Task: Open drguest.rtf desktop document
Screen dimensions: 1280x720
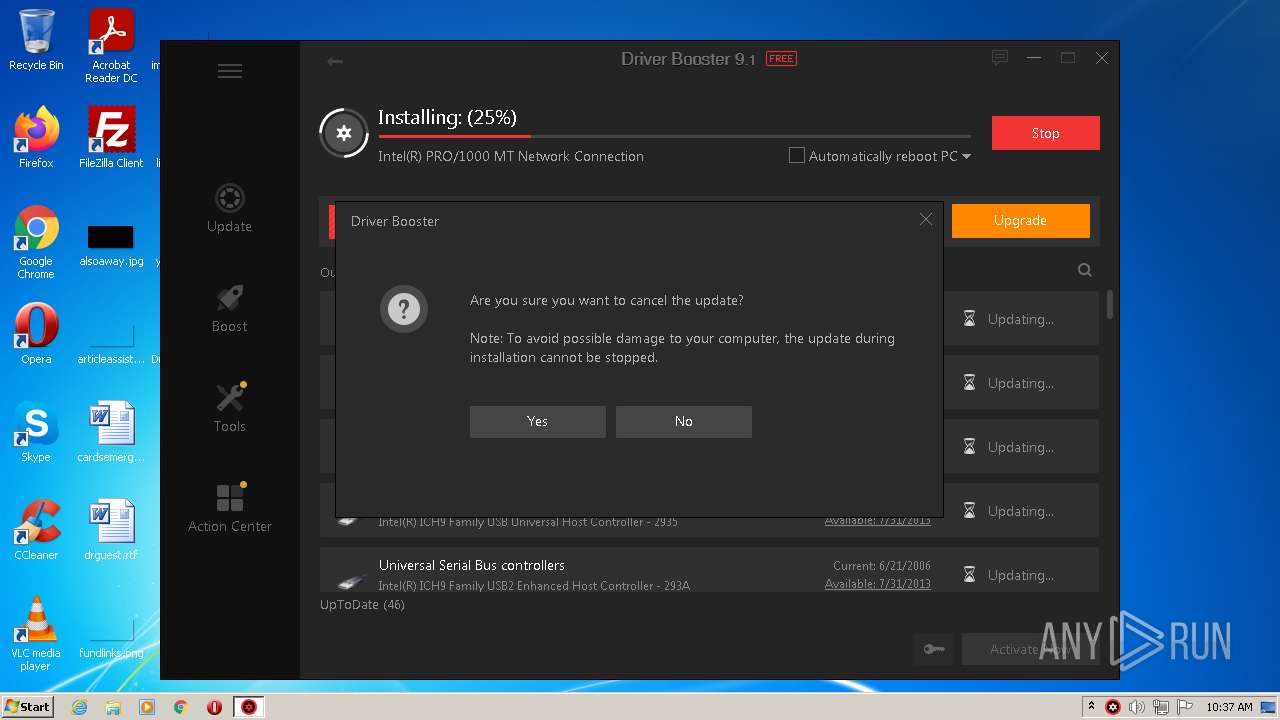Action: click(x=111, y=530)
